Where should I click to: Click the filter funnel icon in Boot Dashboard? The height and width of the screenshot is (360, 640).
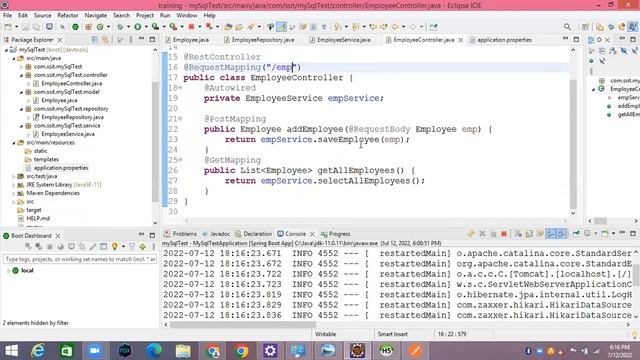[x=132, y=247]
